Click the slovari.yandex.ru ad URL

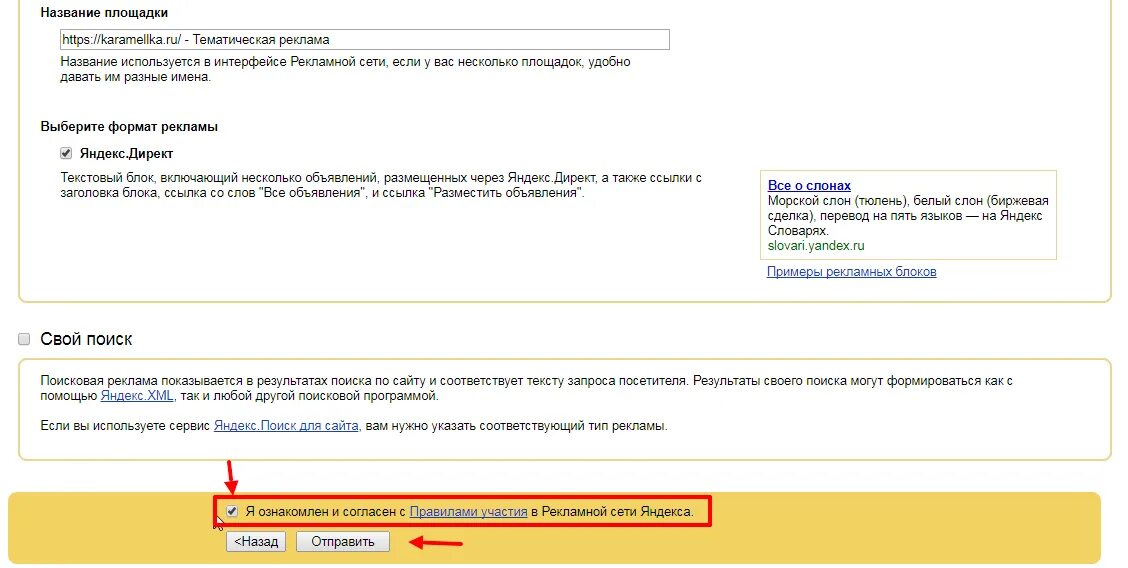click(x=816, y=245)
